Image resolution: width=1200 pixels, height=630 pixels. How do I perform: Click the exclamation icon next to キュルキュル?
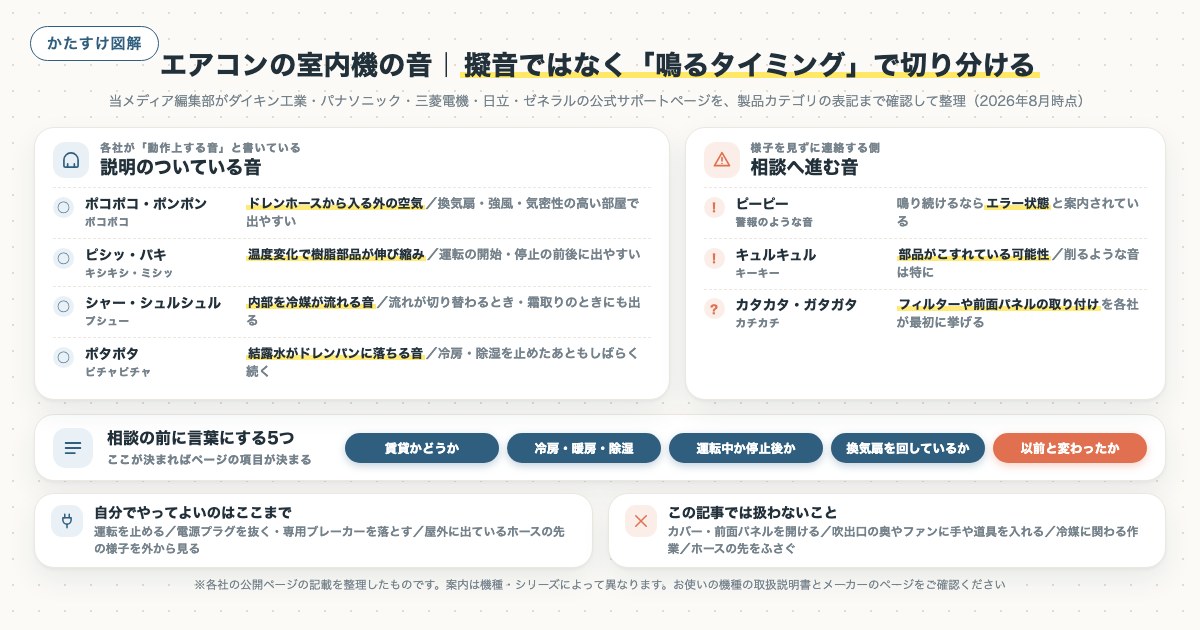click(714, 258)
